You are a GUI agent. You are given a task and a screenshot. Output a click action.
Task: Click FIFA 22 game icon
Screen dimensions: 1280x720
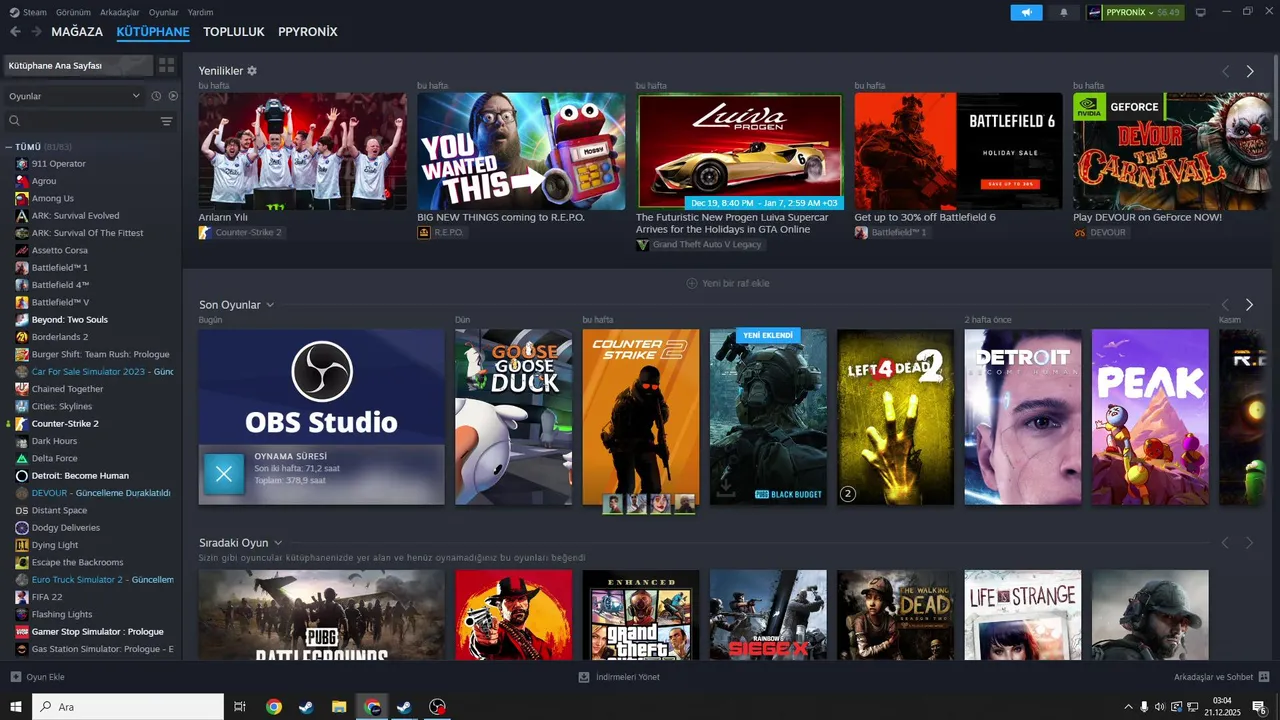tap(22, 597)
